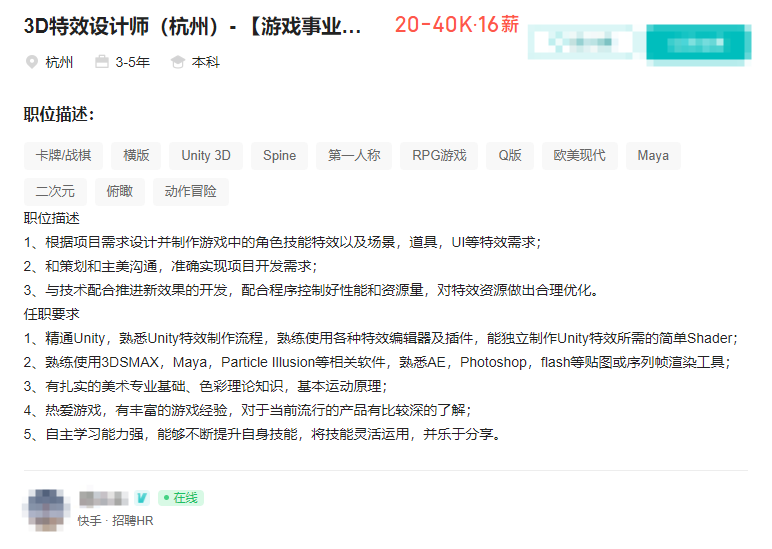Click the location pin icon beside 杭州
Image resolution: width=772 pixels, height=549 pixels.
click(31, 62)
